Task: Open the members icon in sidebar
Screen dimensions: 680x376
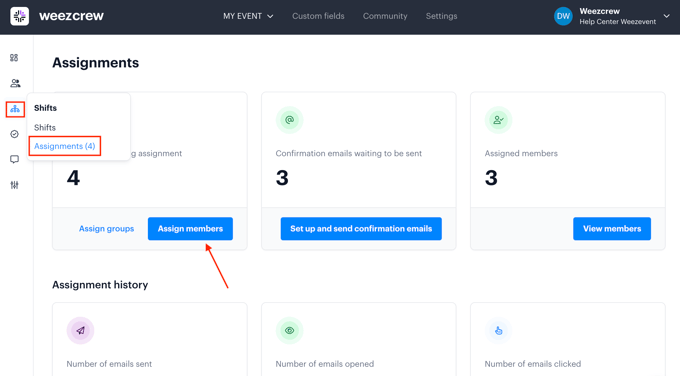Action: (x=15, y=83)
